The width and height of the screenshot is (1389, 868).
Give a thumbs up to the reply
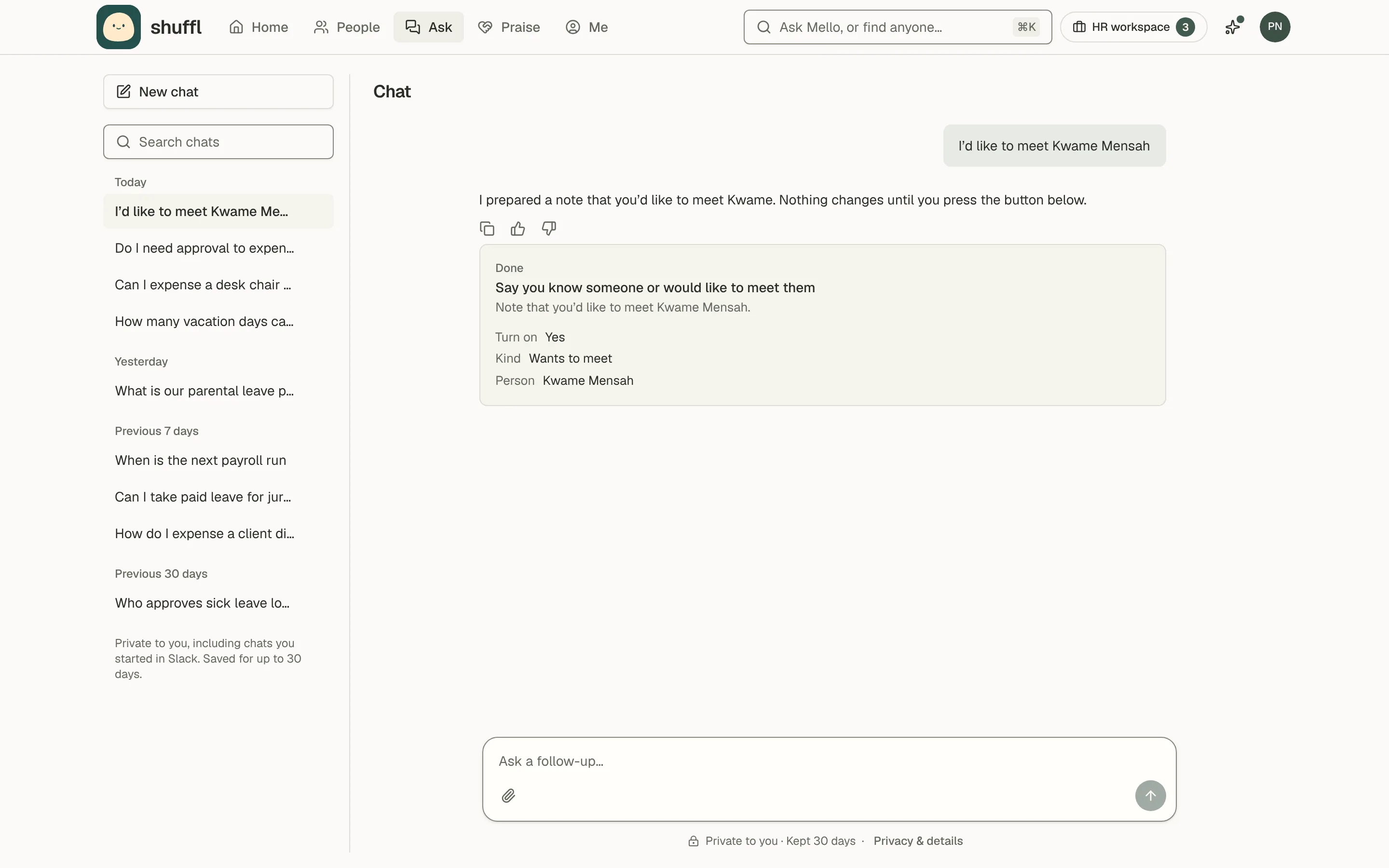[x=517, y=229]
